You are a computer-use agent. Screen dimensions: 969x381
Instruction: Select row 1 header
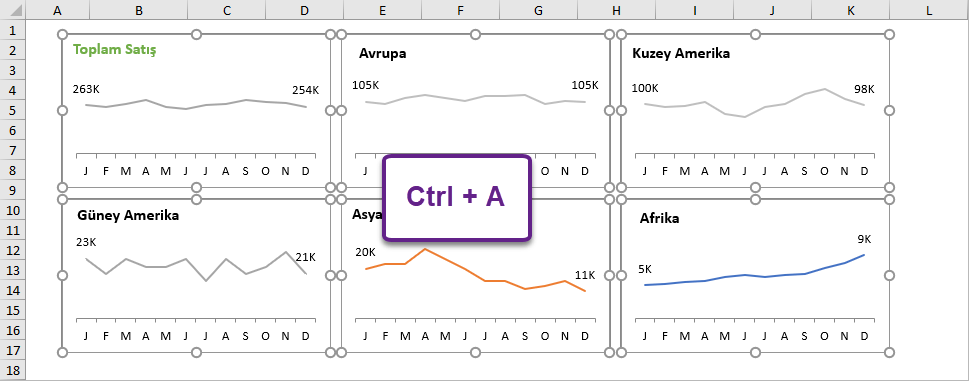click(x=14, y=30)
